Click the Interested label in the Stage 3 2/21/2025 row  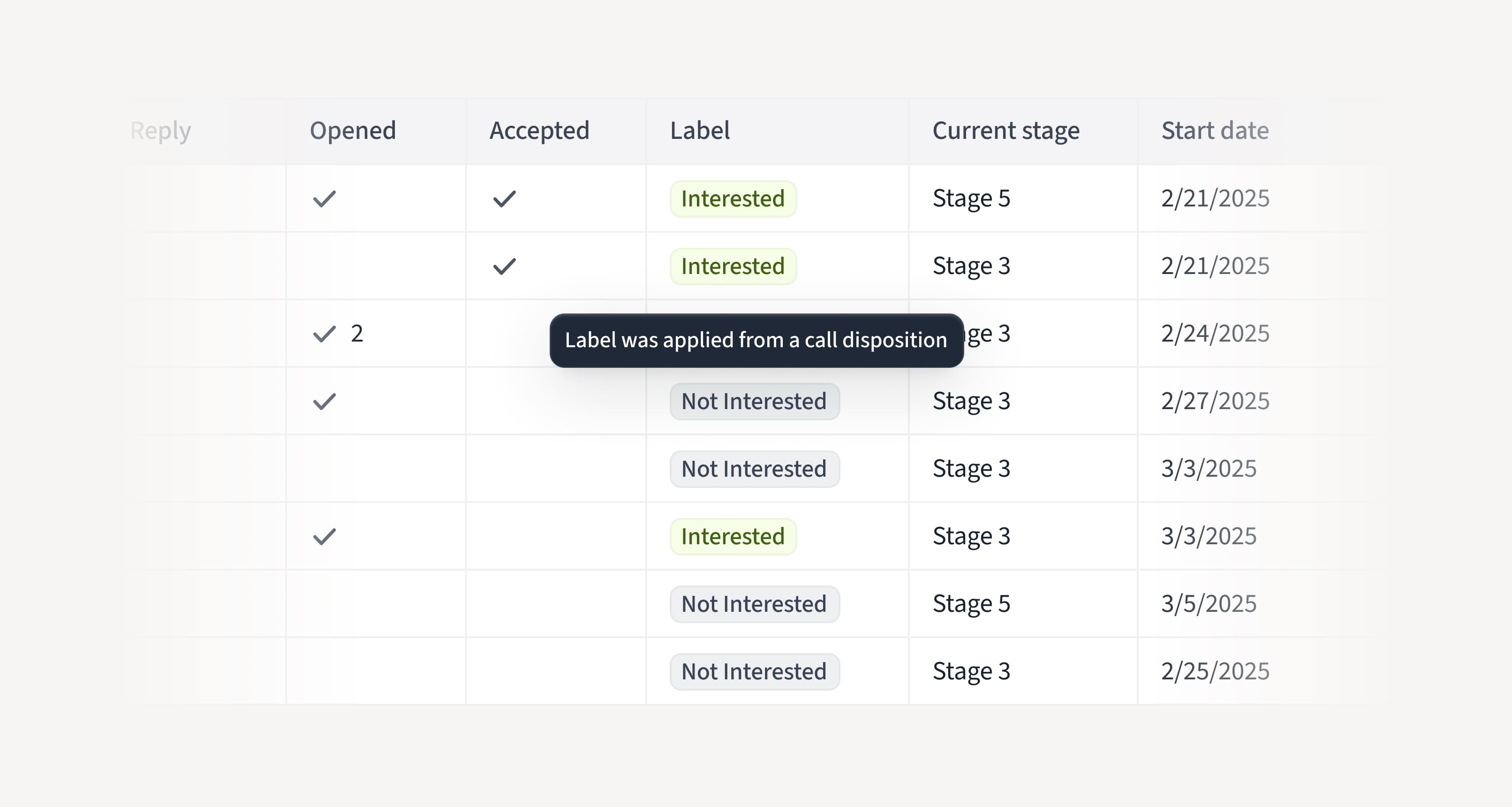(733, 266)
